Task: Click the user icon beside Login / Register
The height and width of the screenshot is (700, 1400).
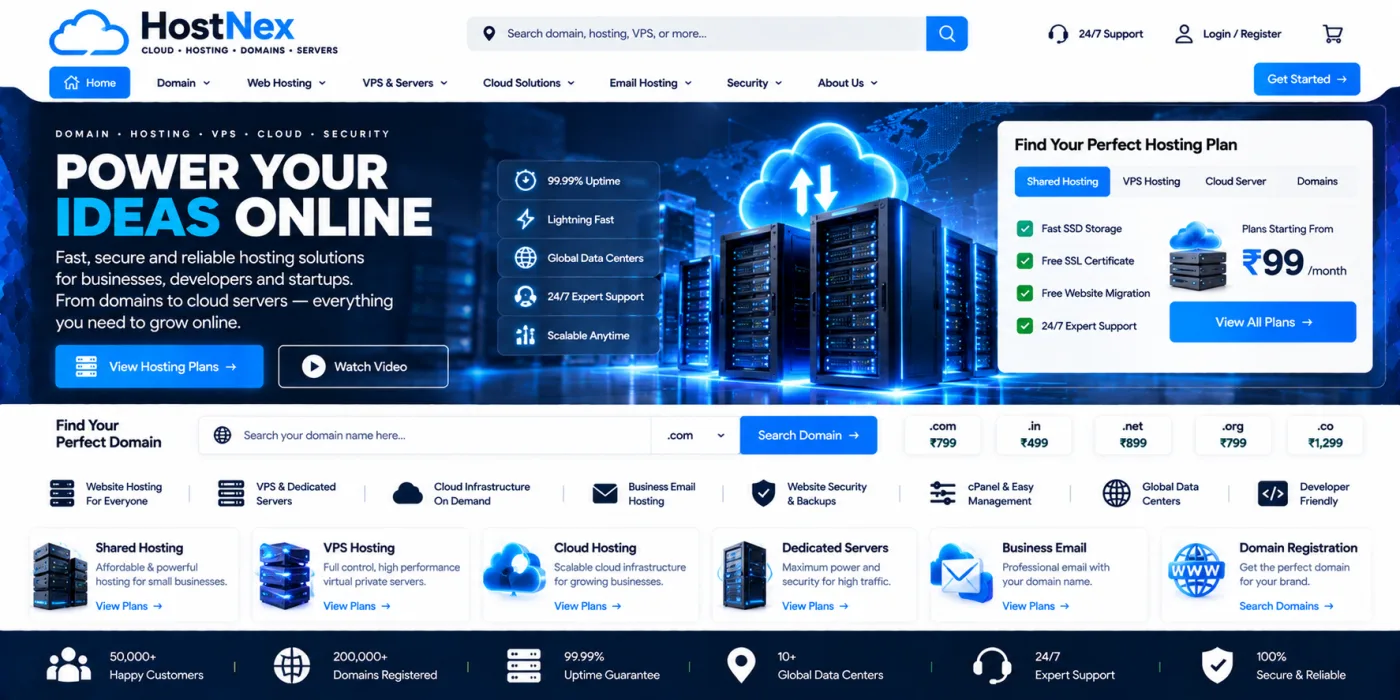Action: click(x=1184, y=34)
